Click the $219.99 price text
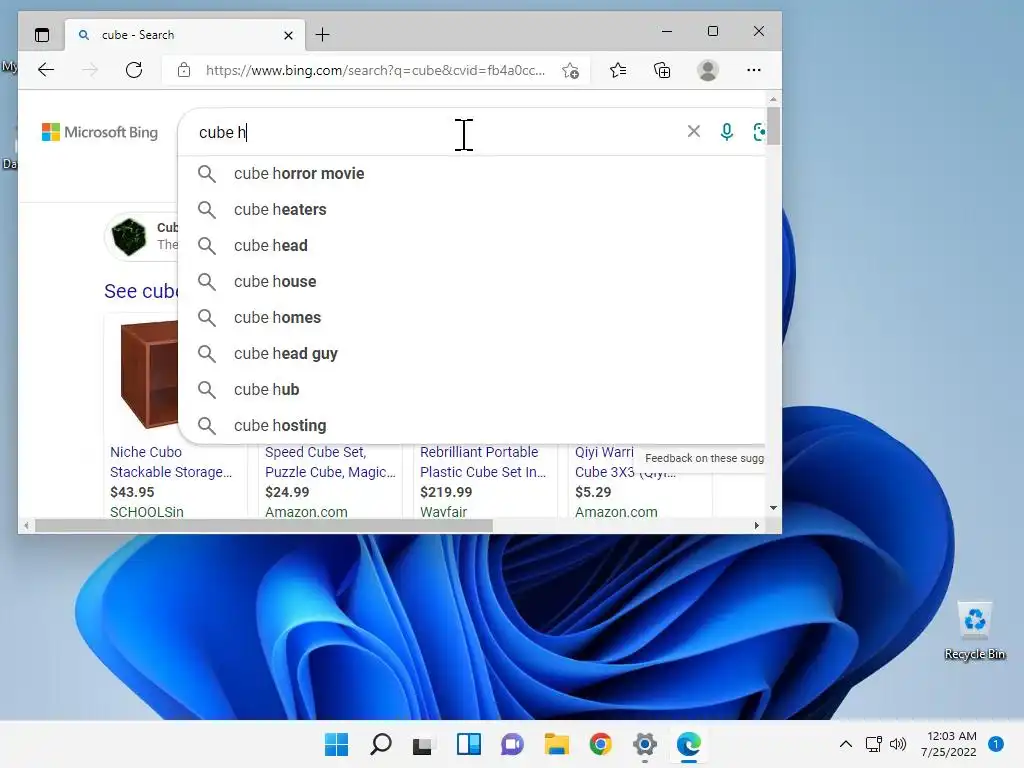Viewport: 1024px width, 768px height. (446, 492)
